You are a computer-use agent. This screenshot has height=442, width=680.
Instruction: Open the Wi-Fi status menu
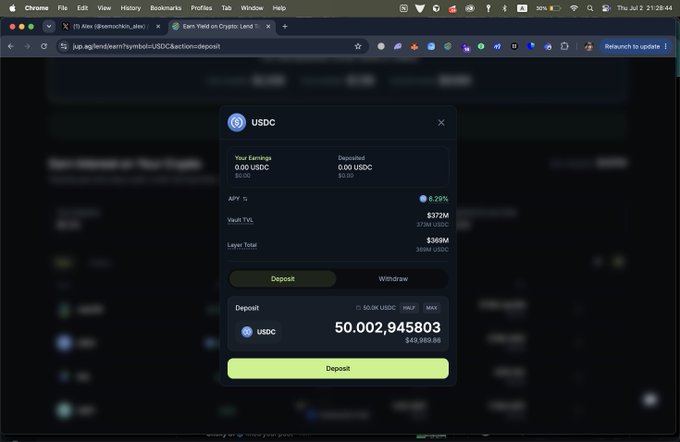574,8
